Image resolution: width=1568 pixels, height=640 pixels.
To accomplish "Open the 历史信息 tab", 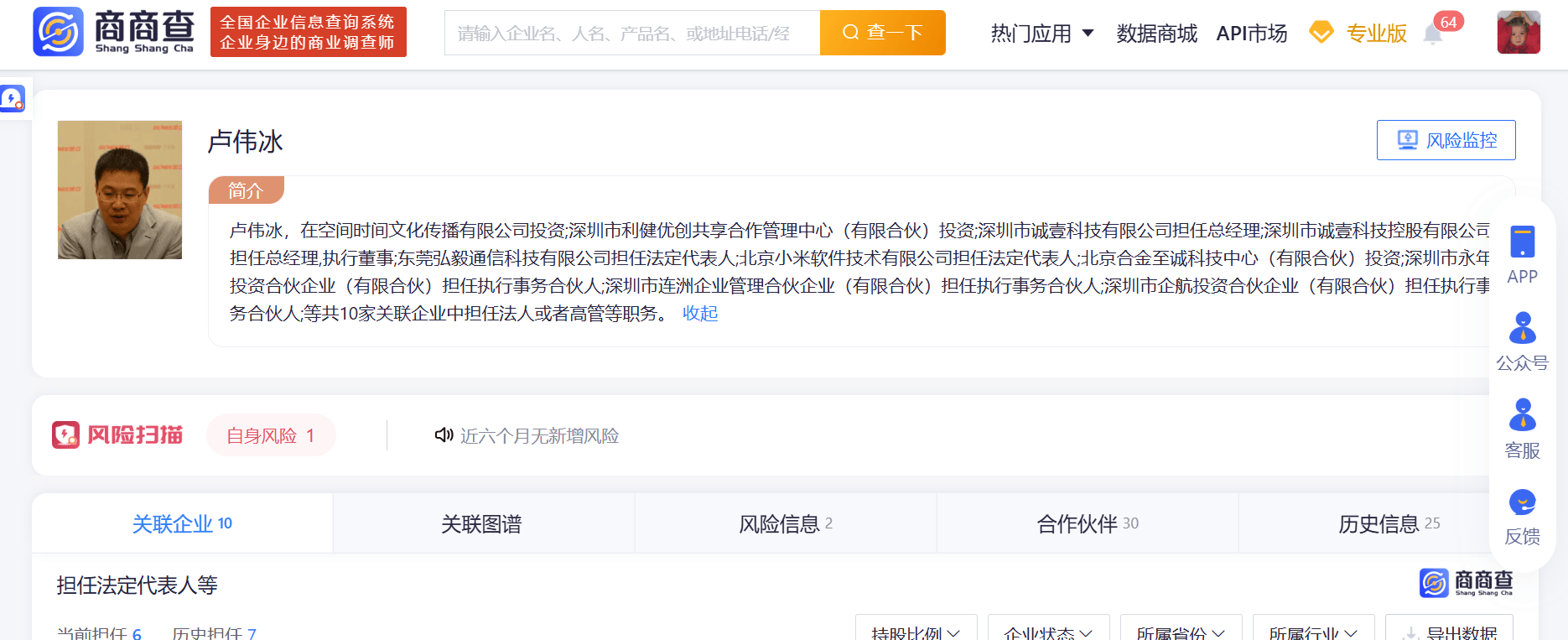I will coord(1389,523).
